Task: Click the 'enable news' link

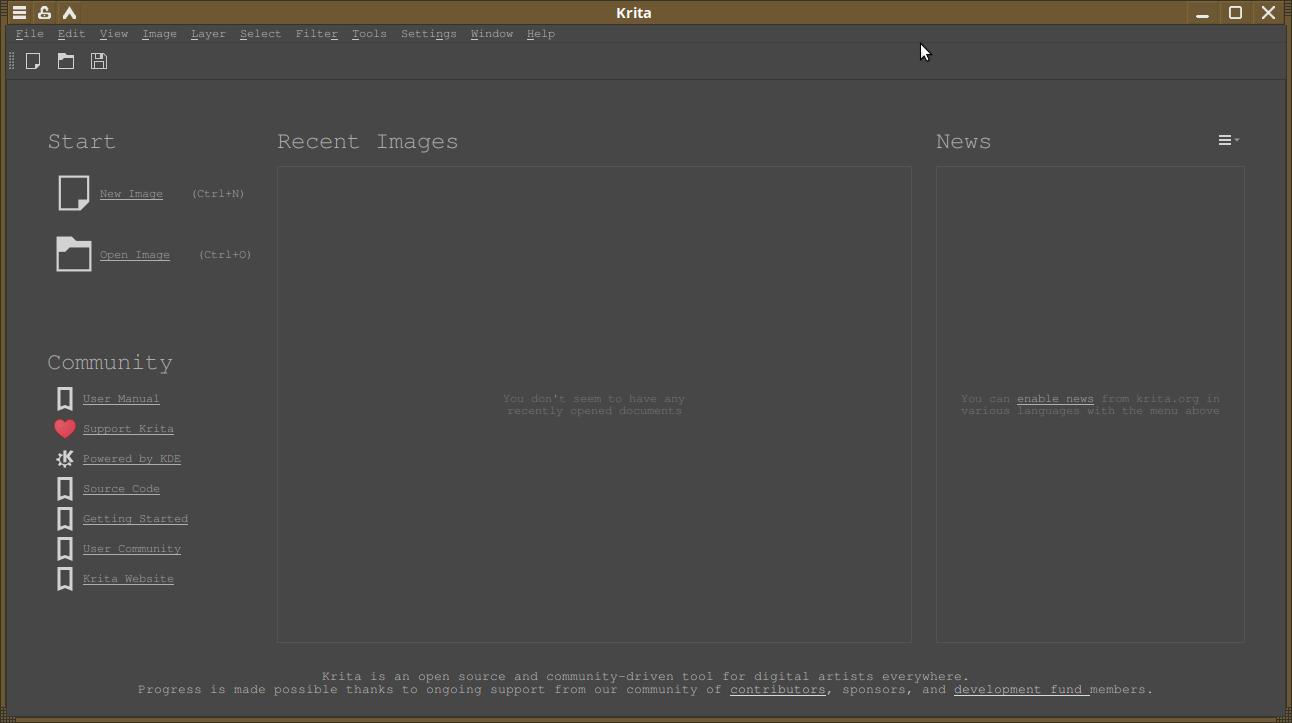Action: point(1055,399)
